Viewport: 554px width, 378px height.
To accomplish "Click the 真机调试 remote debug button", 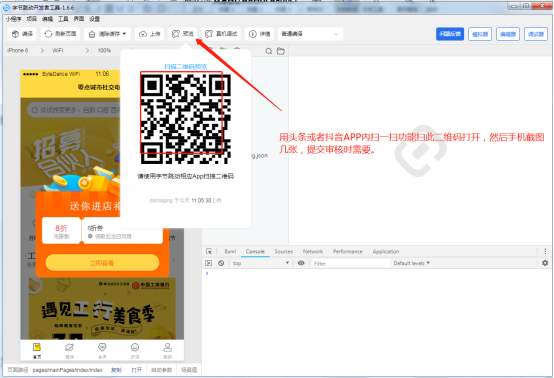I will (x=221, y=34).
